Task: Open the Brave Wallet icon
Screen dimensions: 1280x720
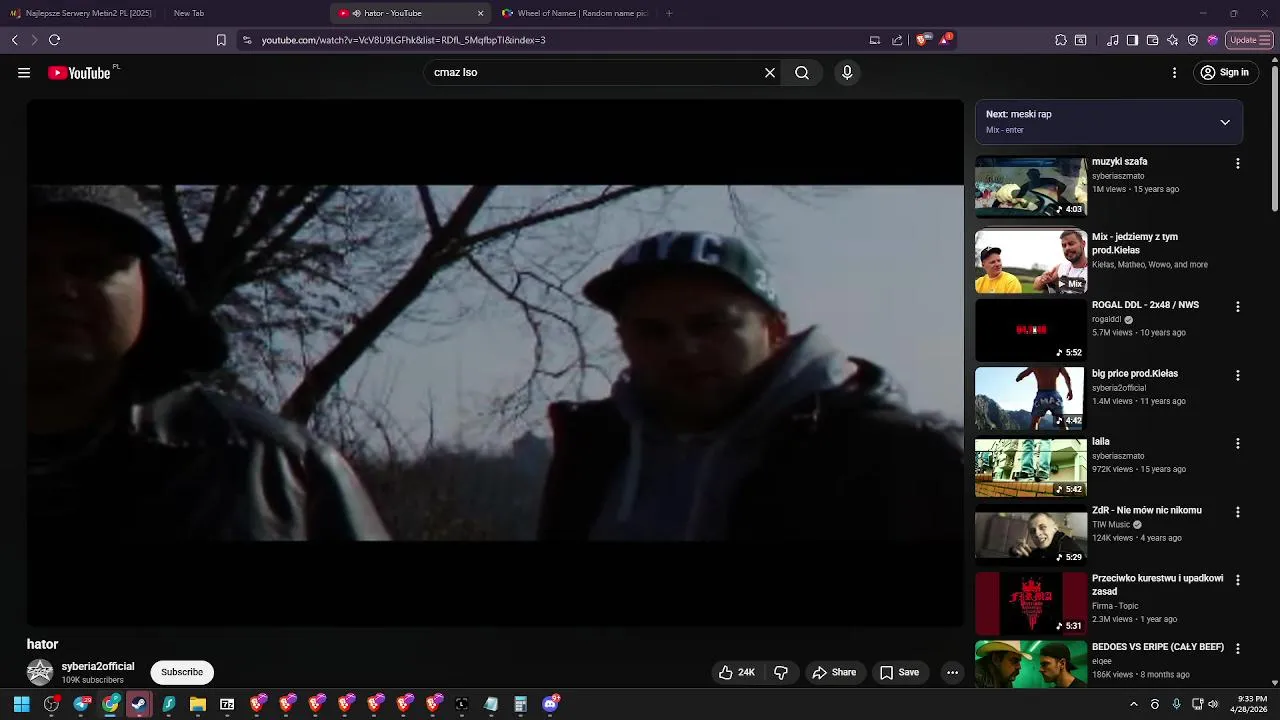Action: [1152, 40]
